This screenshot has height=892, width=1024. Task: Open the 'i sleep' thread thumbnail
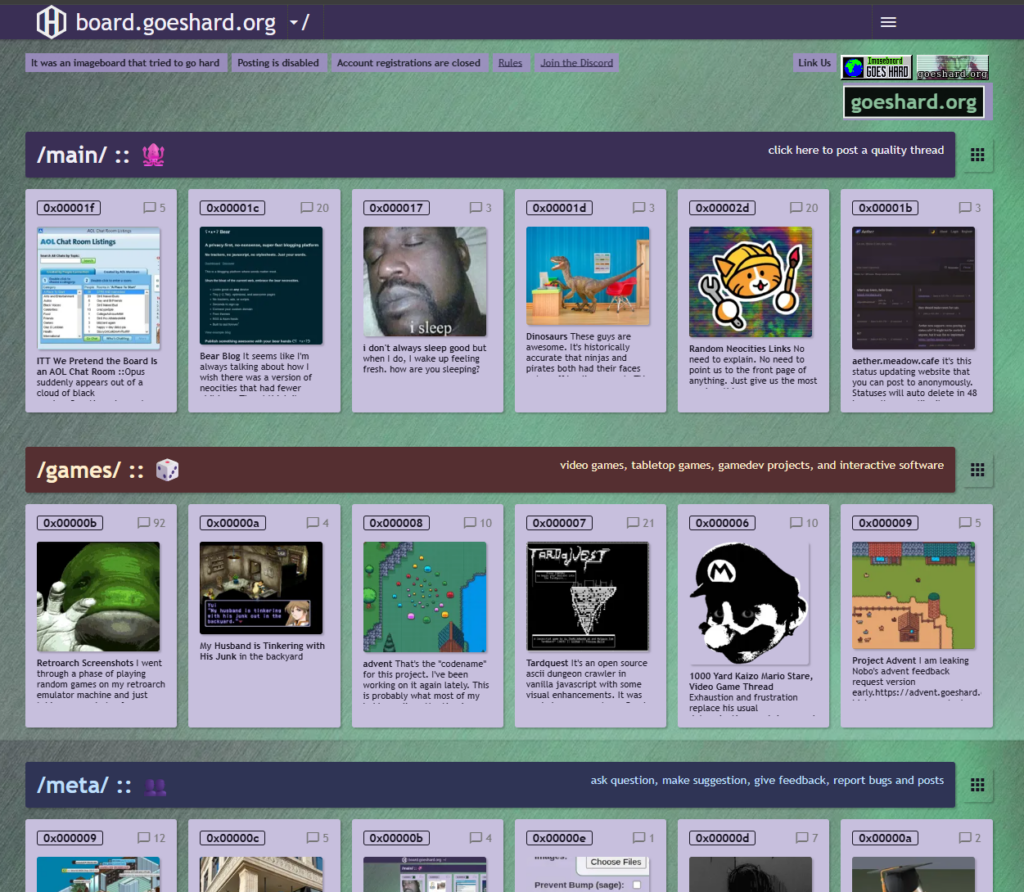[425, 281]
